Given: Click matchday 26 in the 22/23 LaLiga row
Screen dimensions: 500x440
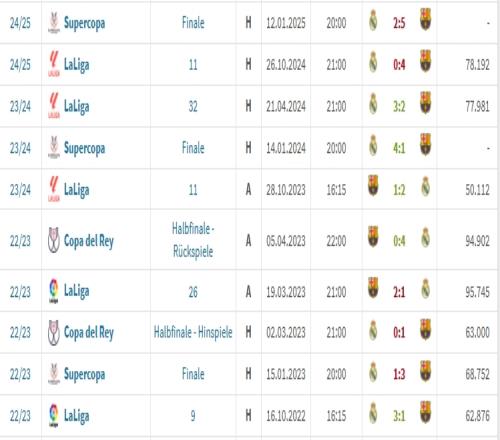Looking at the screenshot, I should (x=193, y=292).
